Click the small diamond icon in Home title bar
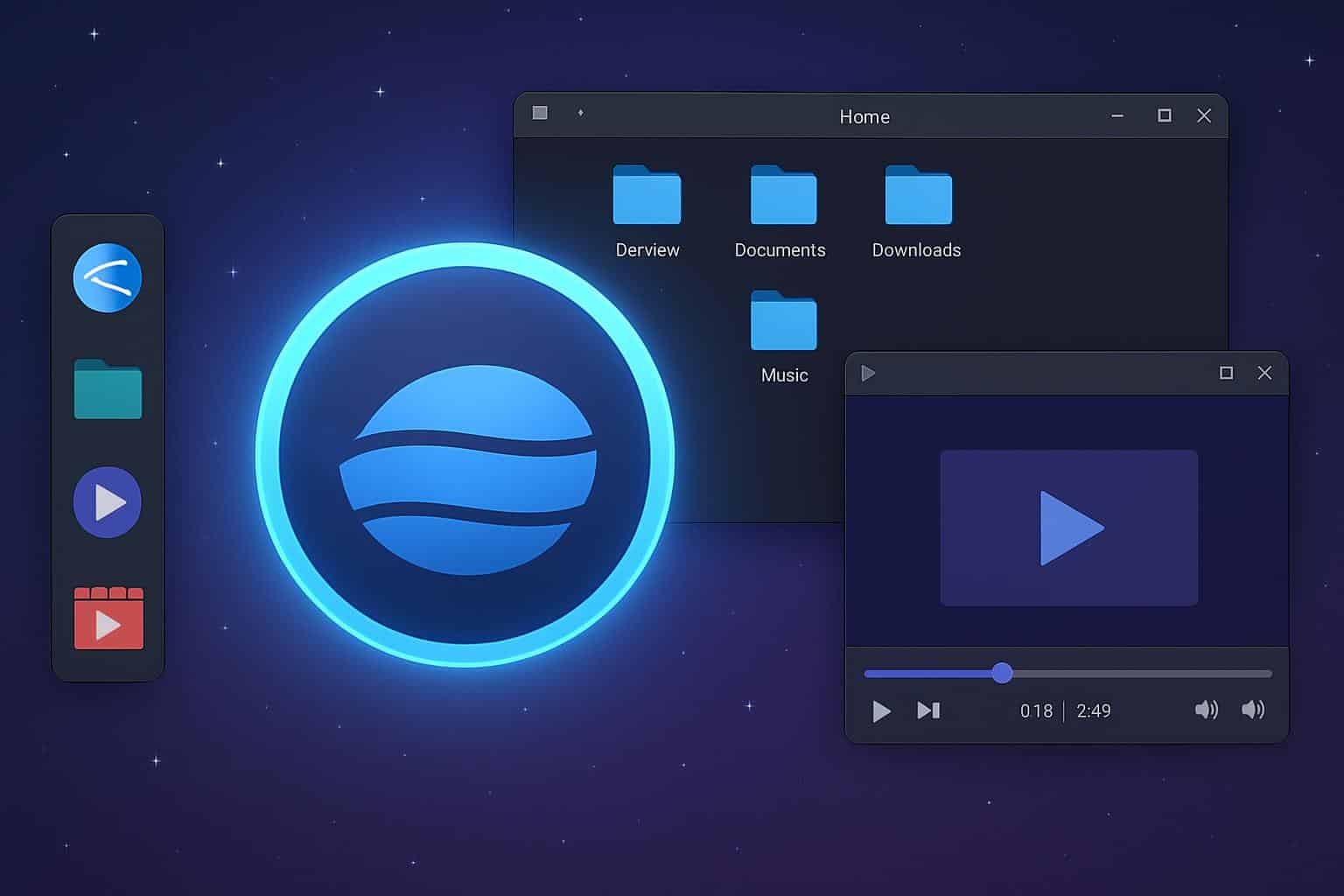The image size is (1344, 896). click(x=580, y=113)
